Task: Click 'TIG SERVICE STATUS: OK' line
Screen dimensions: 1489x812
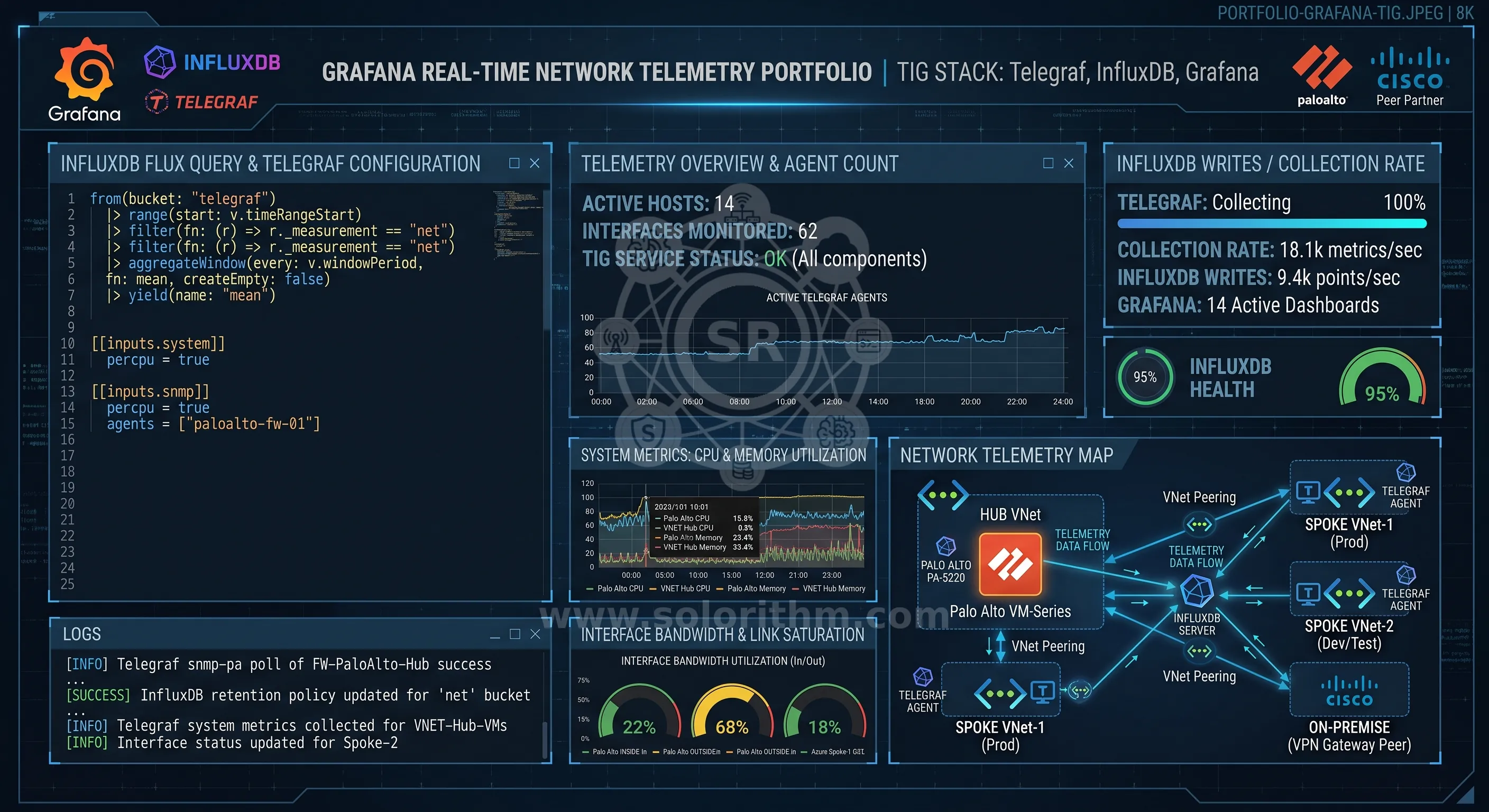Action: 755,259
